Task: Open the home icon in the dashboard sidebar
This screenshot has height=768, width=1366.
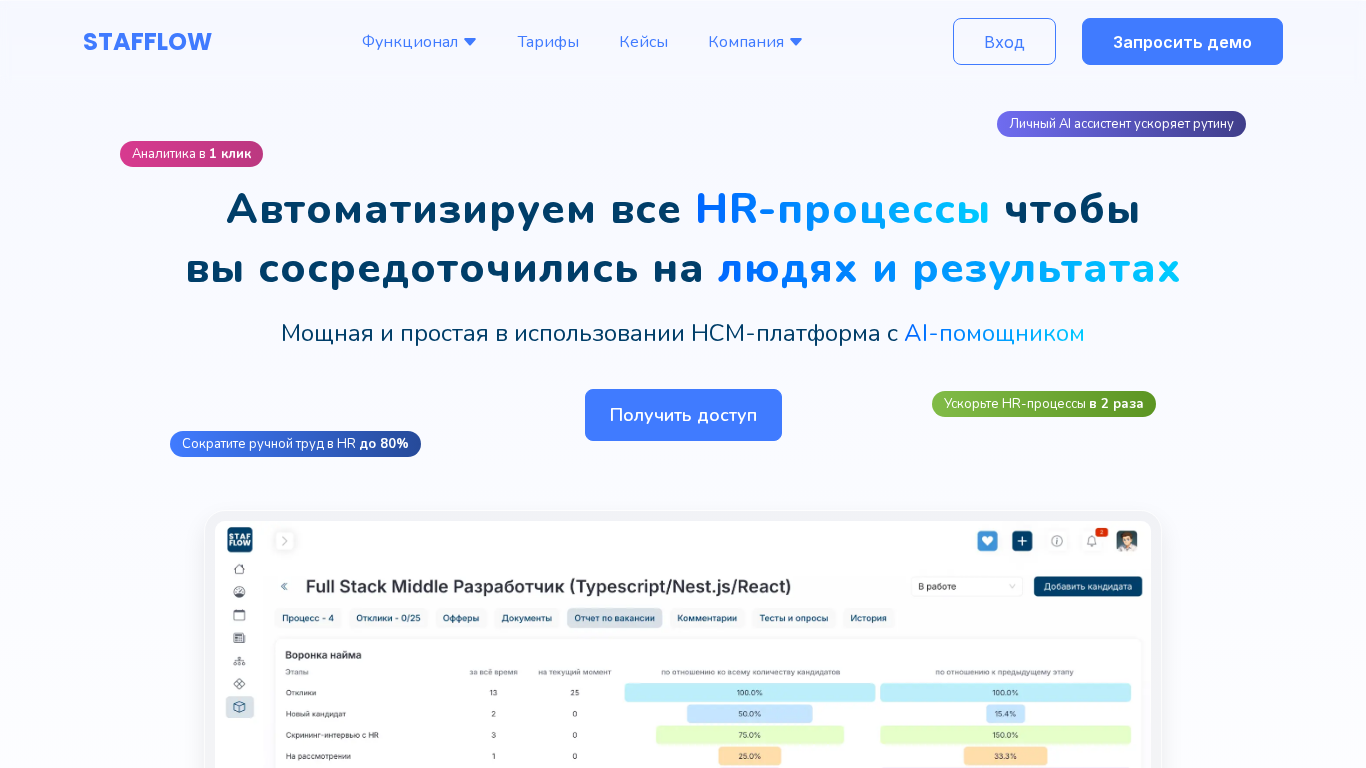Action: pos(239,569)
